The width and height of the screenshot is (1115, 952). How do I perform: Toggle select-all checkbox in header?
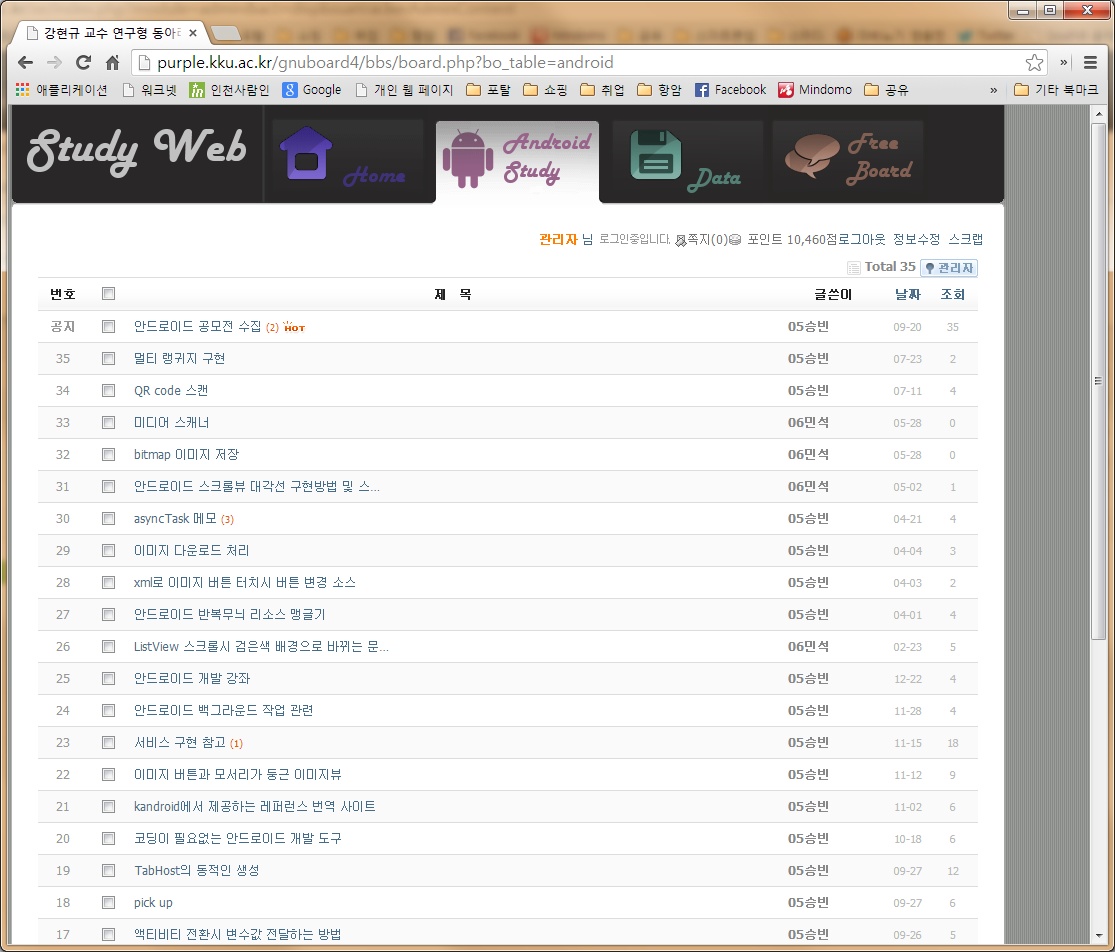[x=109, y=294]
